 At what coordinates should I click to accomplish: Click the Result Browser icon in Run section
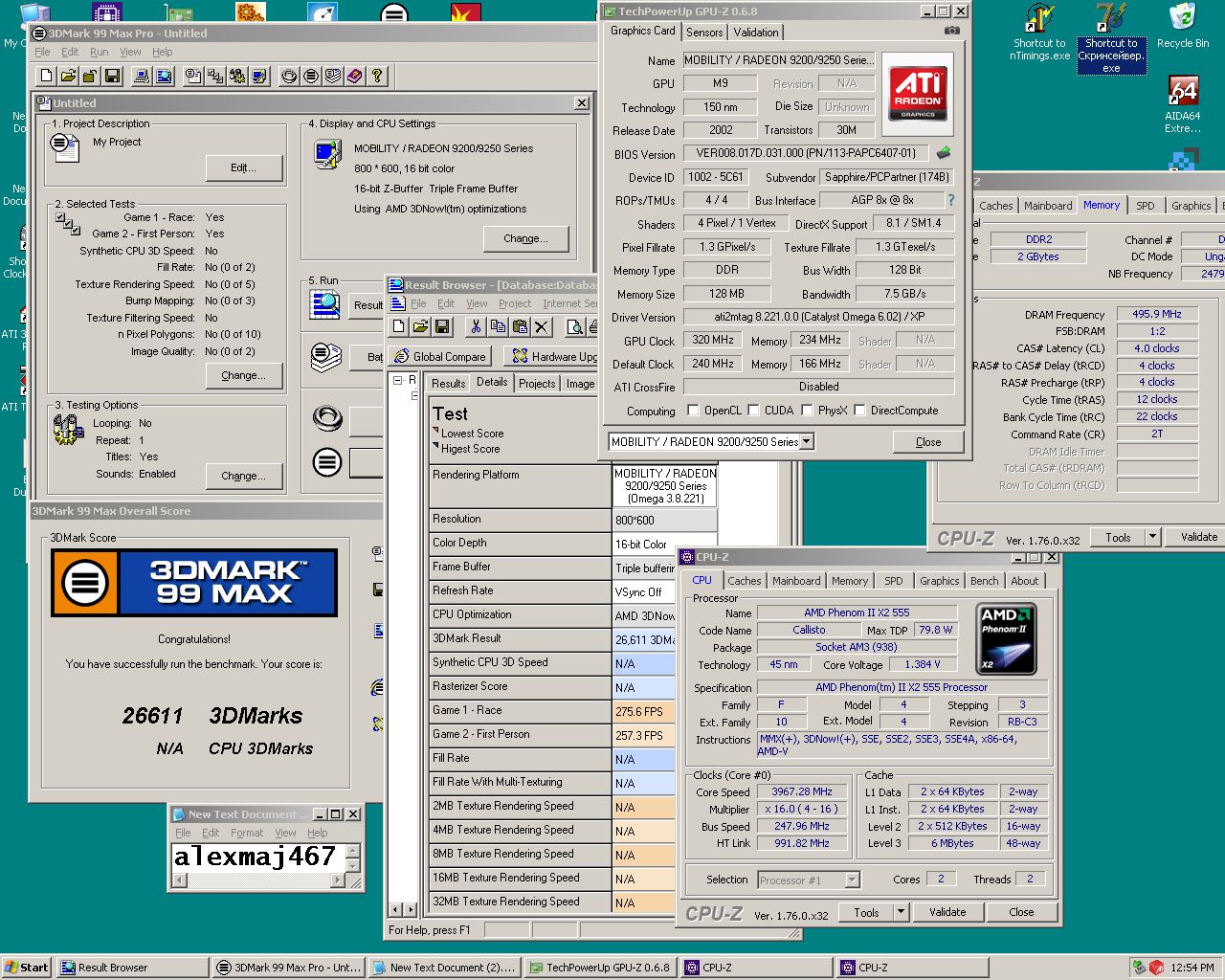325,305
